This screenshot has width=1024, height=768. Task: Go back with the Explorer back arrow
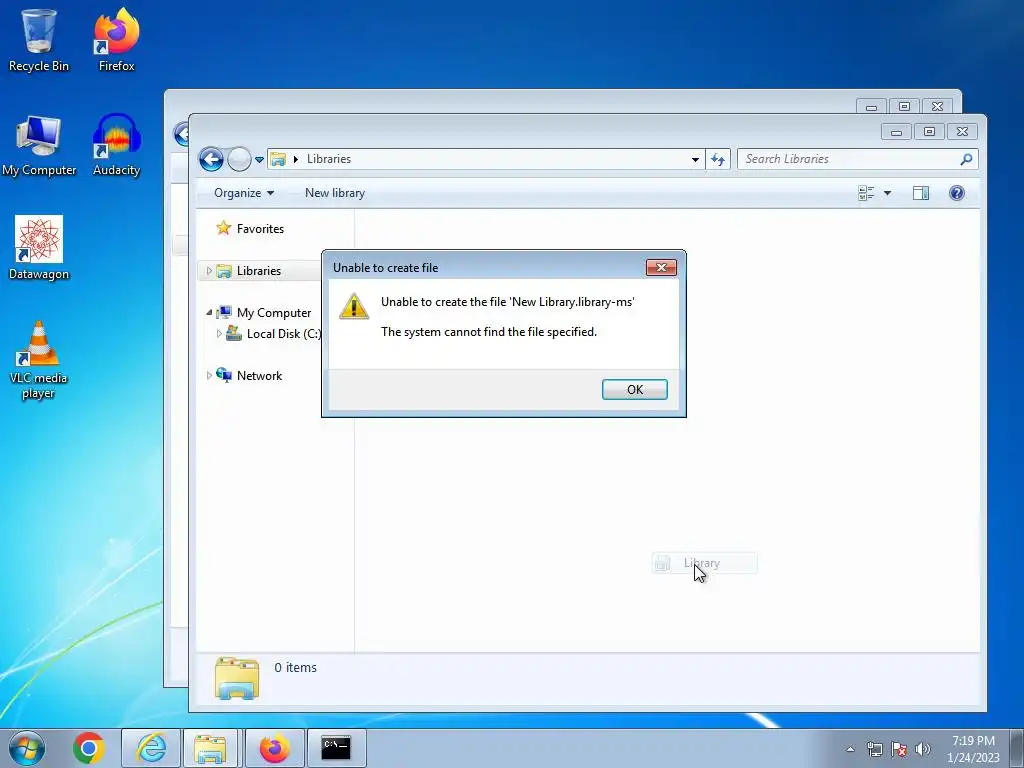point(211,159)
